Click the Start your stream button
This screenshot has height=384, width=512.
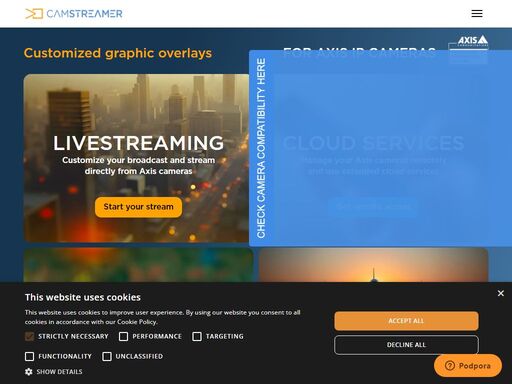click(x=138, y=207)
